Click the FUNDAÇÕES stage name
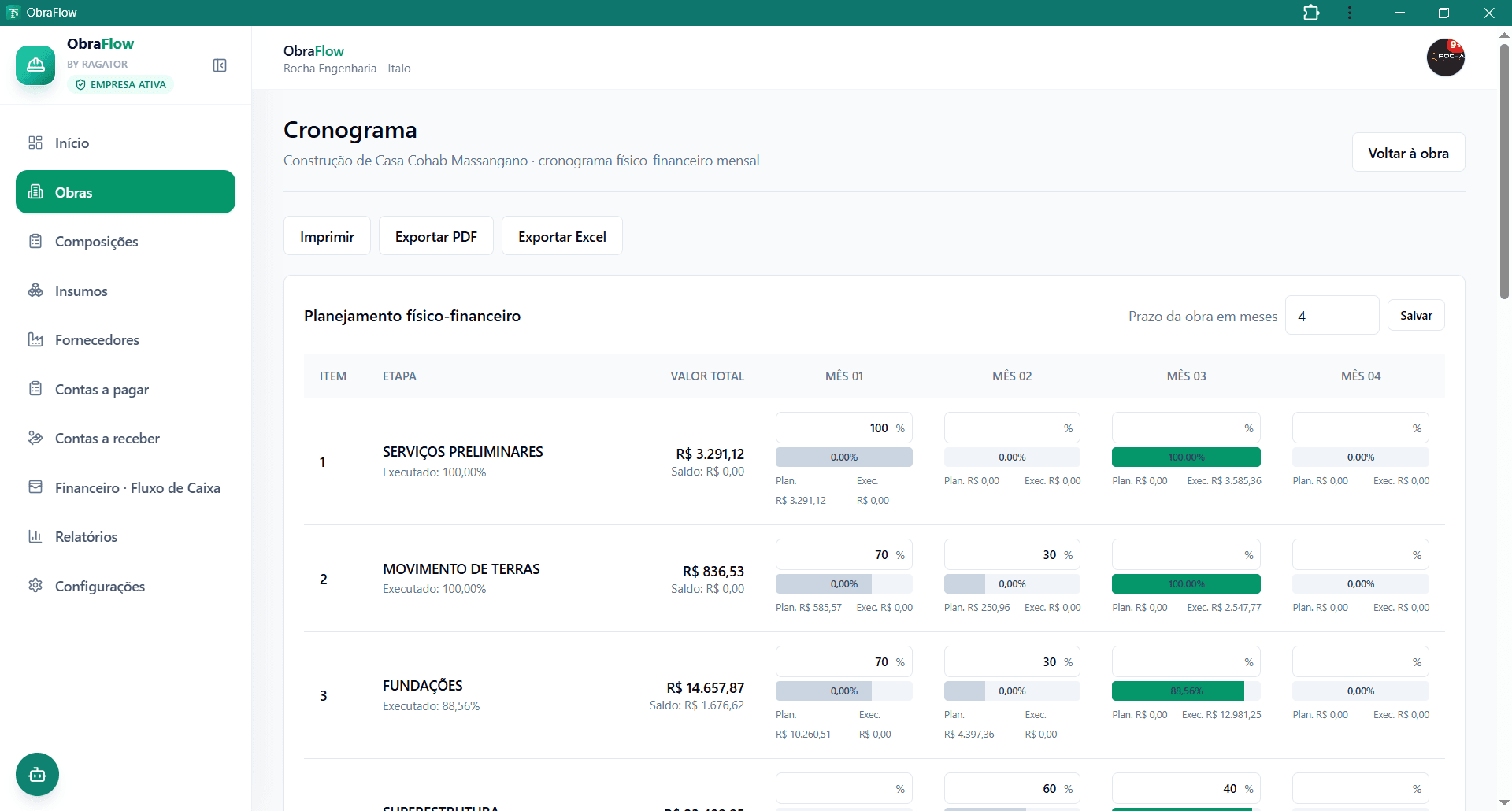This screenshot has width=1512, height=811. point(423,685)
